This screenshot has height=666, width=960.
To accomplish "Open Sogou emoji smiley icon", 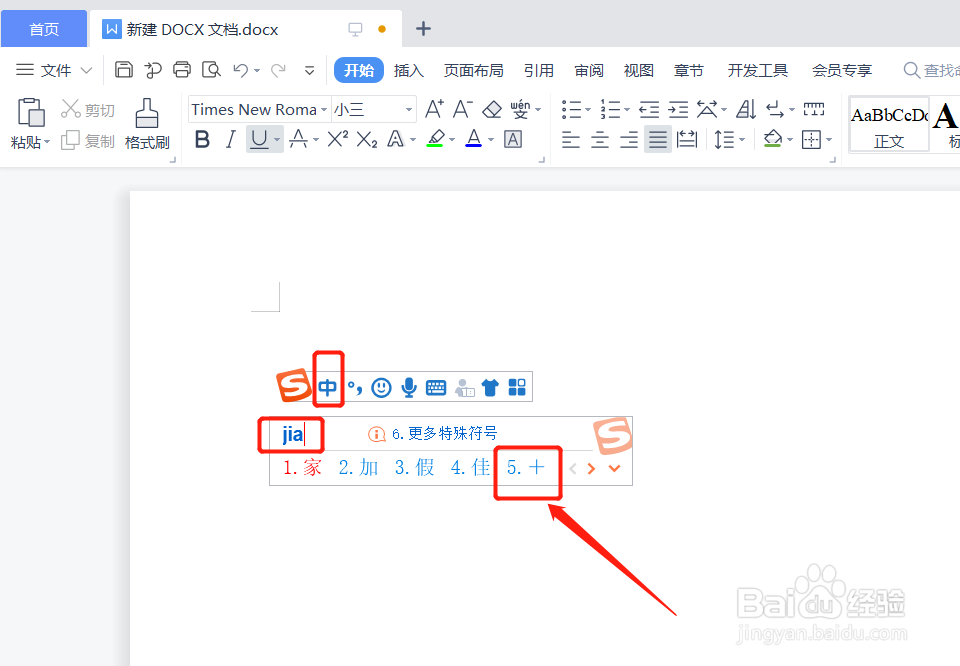I will pos(381,387).
